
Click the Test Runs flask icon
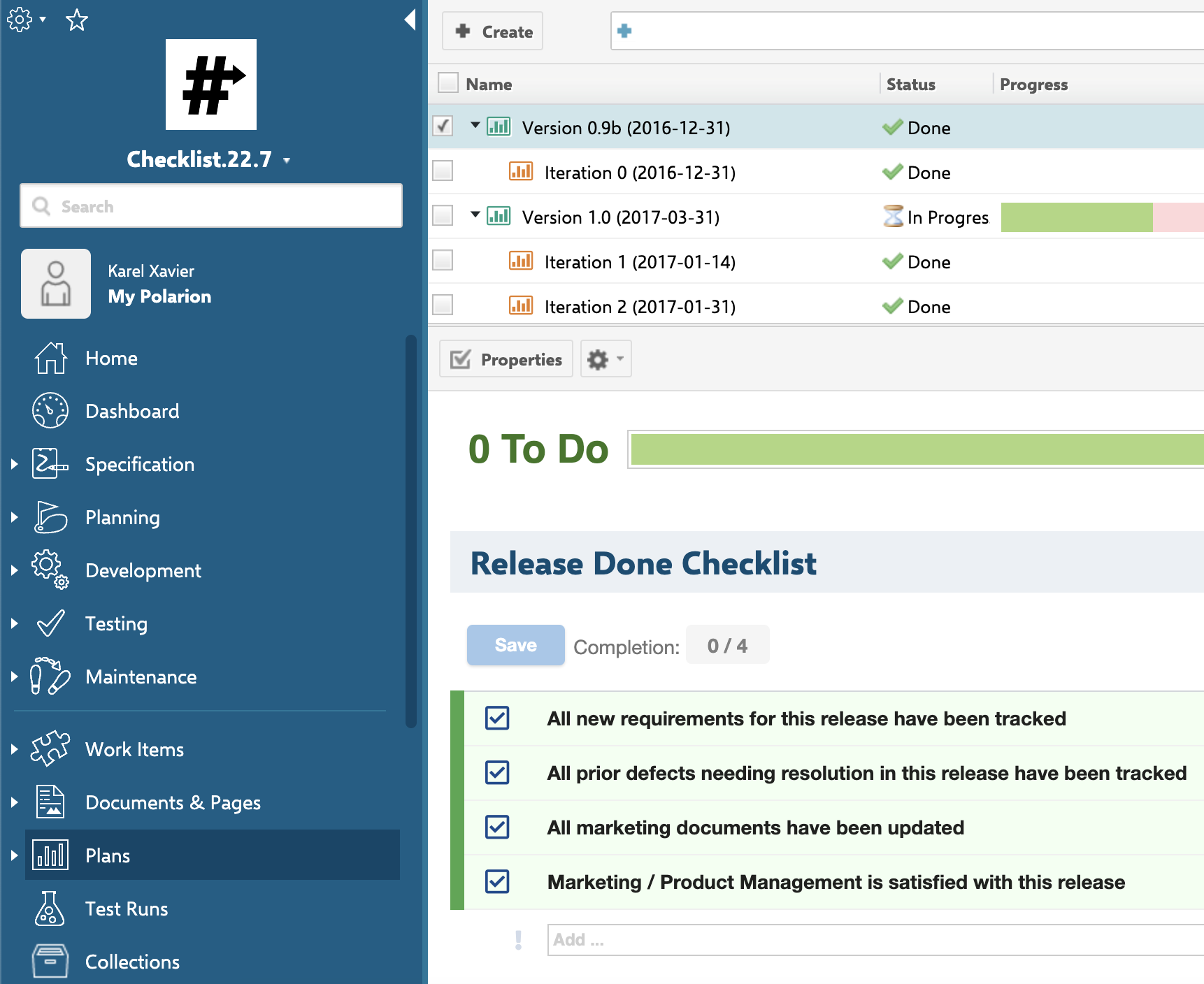pos(50,909)
